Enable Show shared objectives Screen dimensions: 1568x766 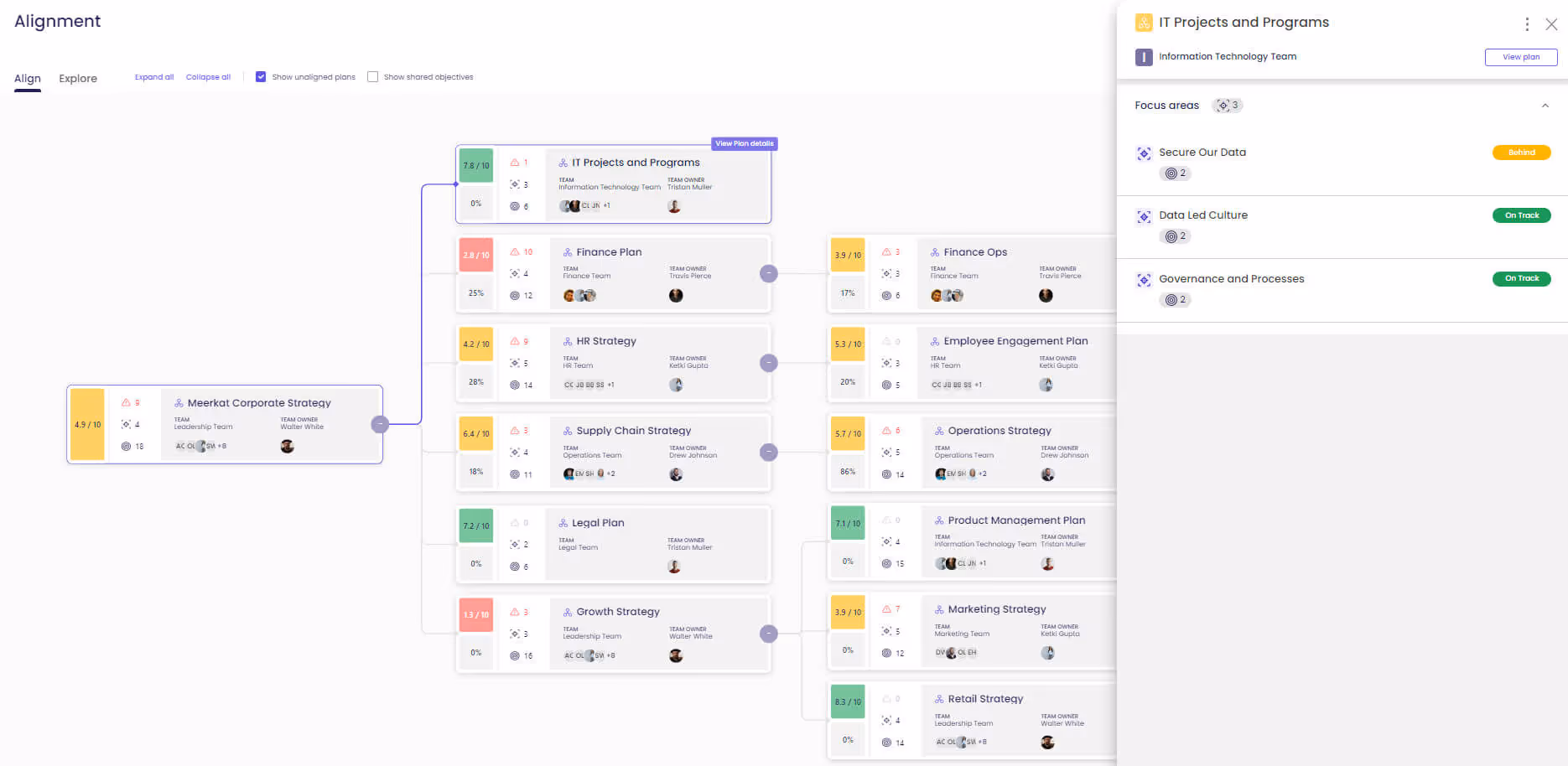coord(372,76)
